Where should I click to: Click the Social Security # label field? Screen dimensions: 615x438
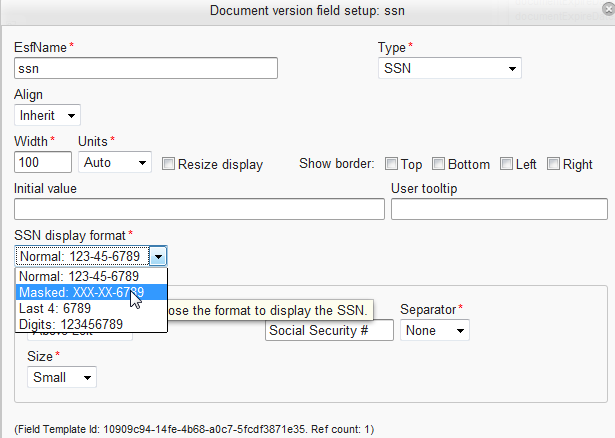pos(329,330)
